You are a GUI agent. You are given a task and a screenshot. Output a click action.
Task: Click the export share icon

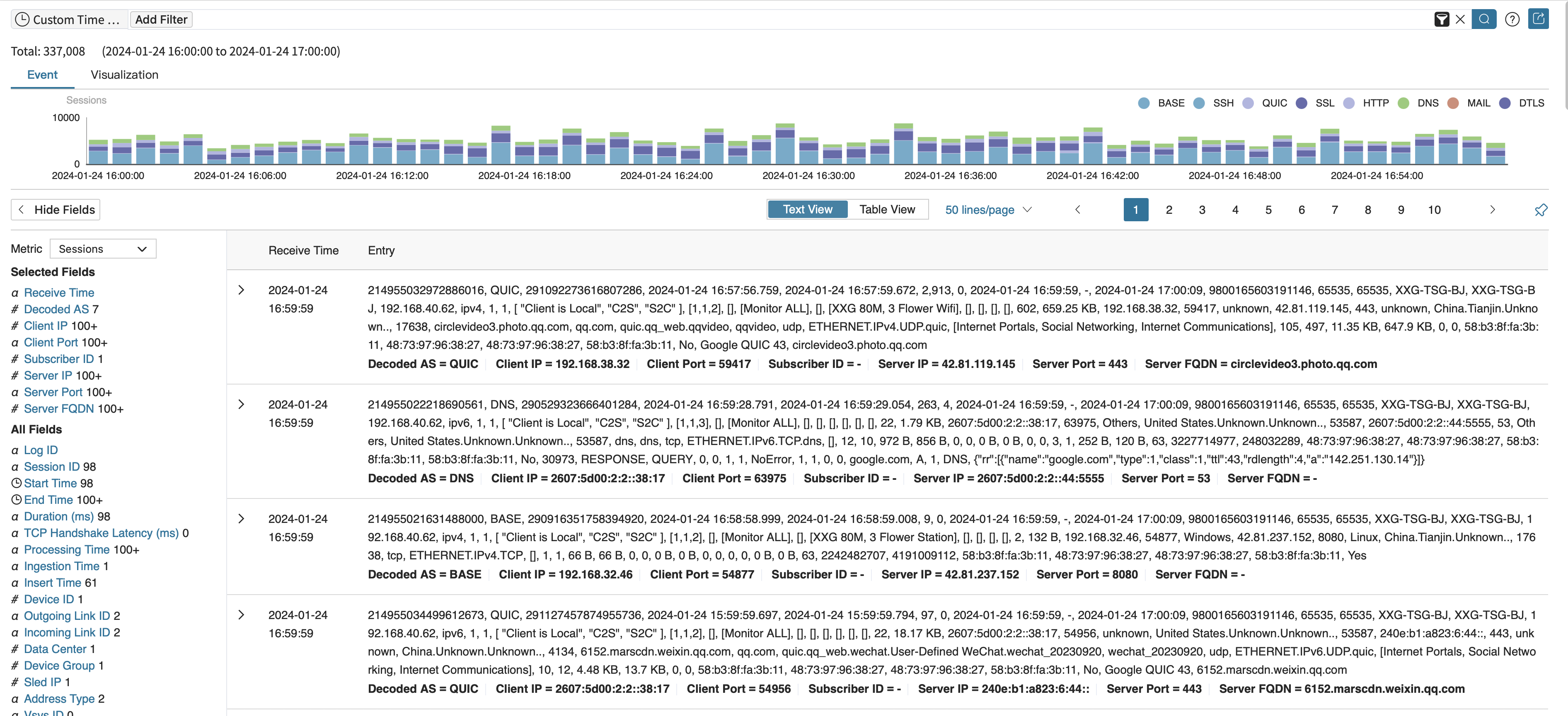1538,19
